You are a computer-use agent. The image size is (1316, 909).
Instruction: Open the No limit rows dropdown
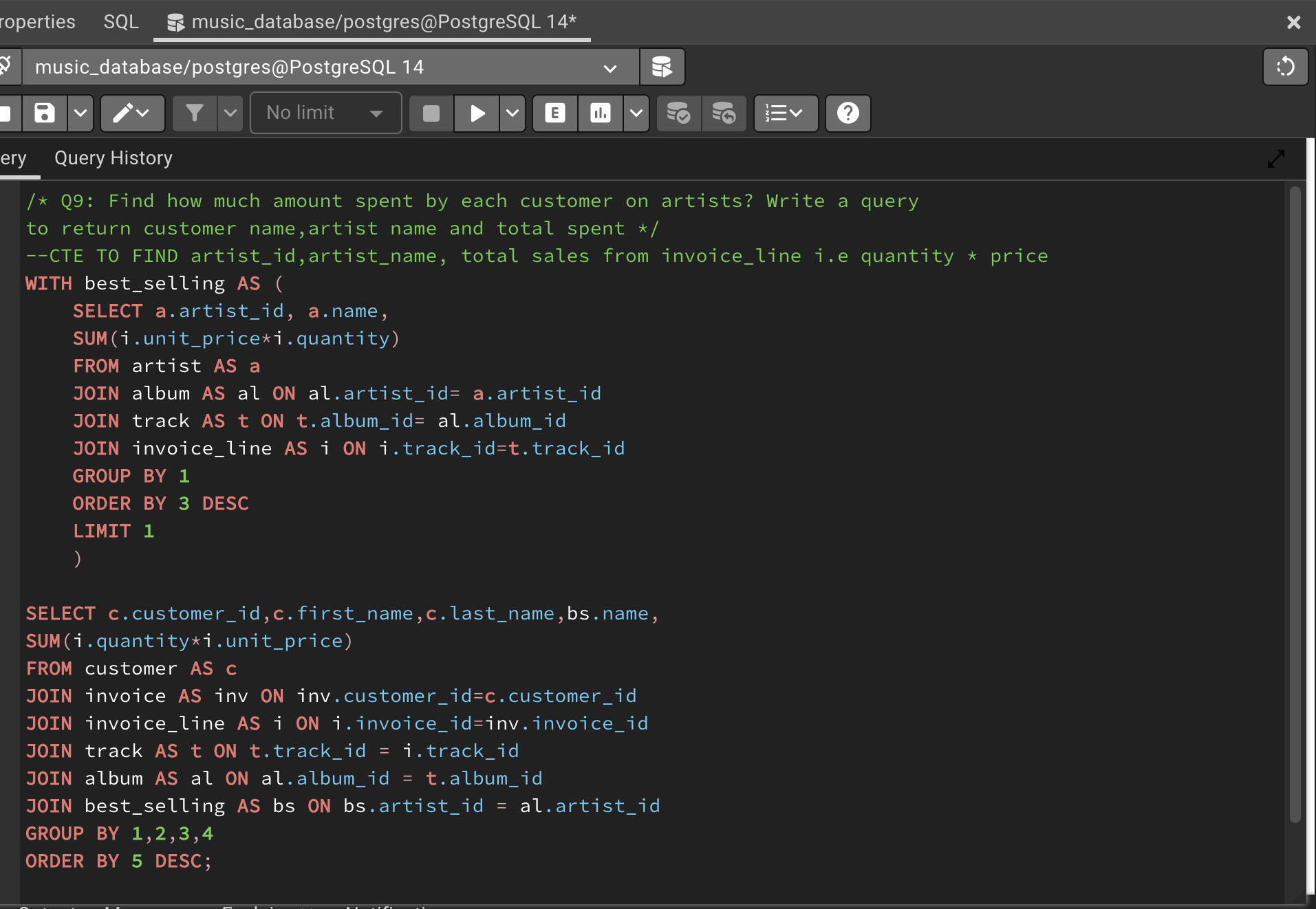325,113
